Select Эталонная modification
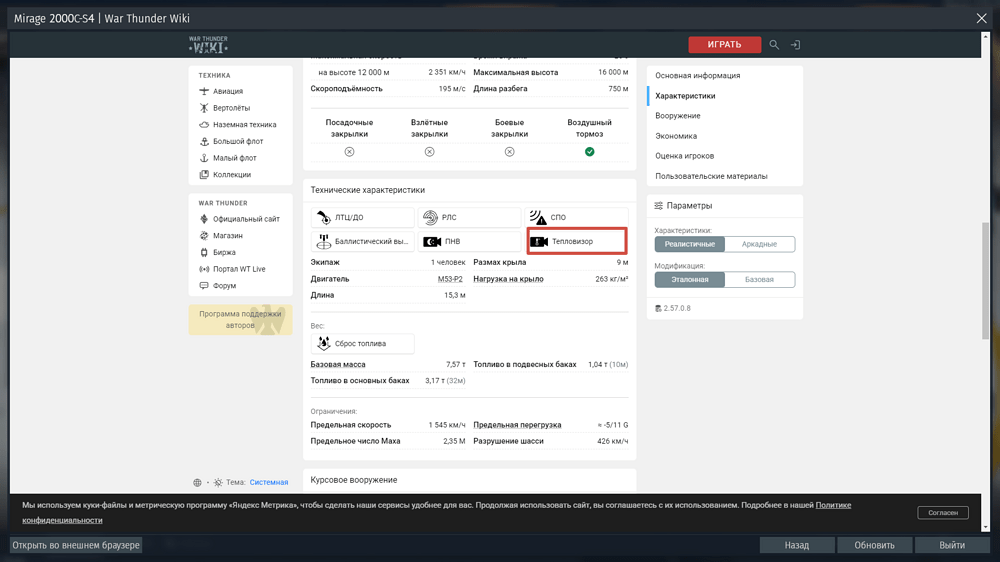Viewport: 1000px width, 562px height. (689, 279)
